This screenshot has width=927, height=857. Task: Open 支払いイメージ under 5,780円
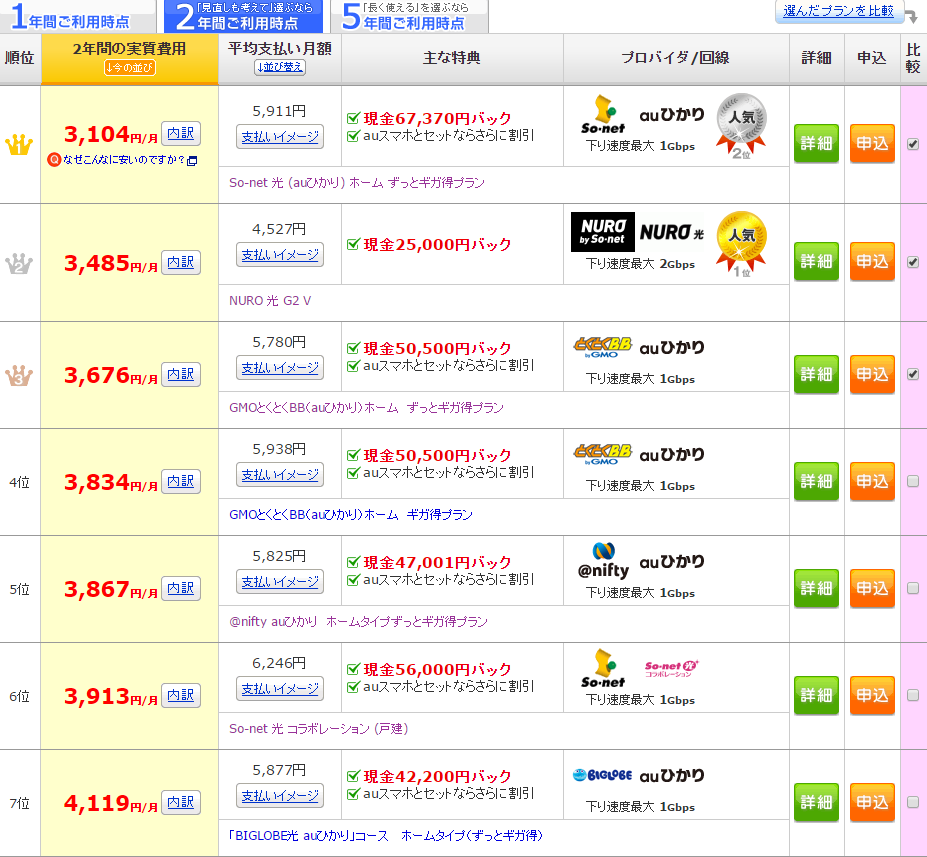point(280,368)
